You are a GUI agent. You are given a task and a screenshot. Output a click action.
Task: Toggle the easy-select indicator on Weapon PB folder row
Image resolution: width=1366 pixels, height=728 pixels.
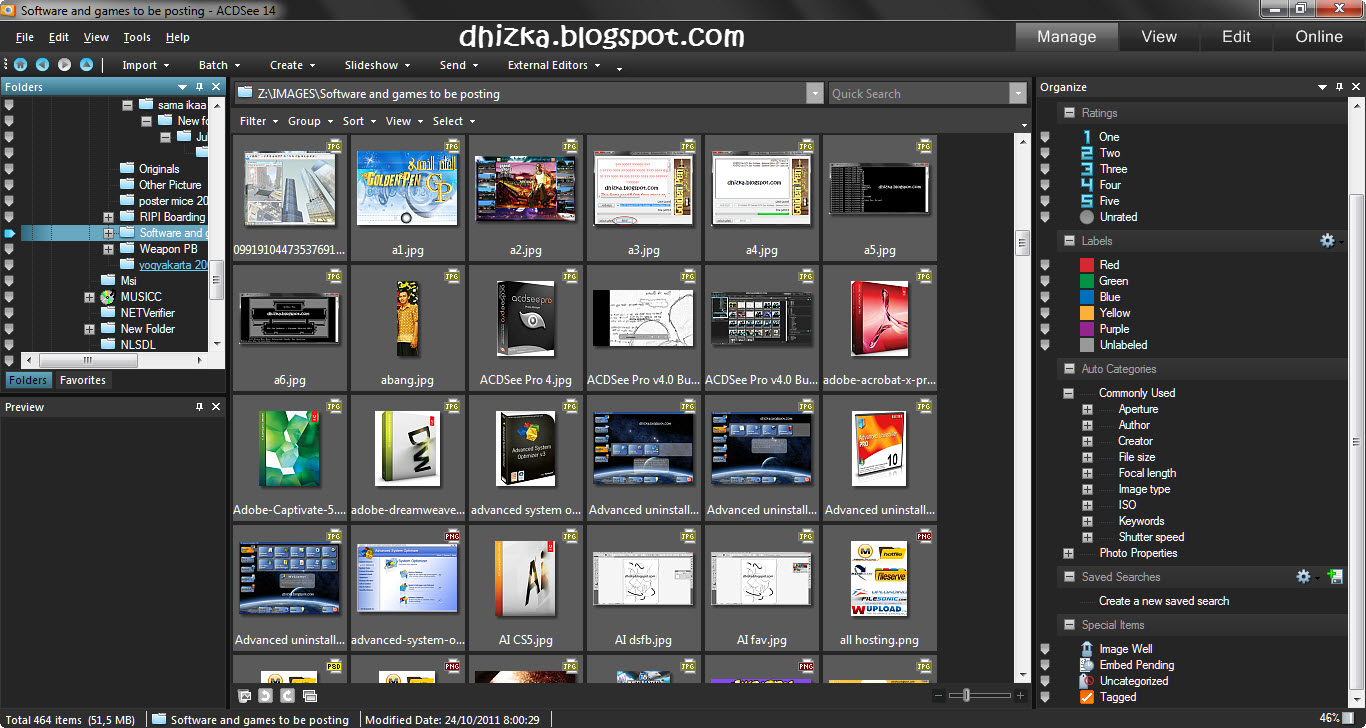[x=9, y=249]
